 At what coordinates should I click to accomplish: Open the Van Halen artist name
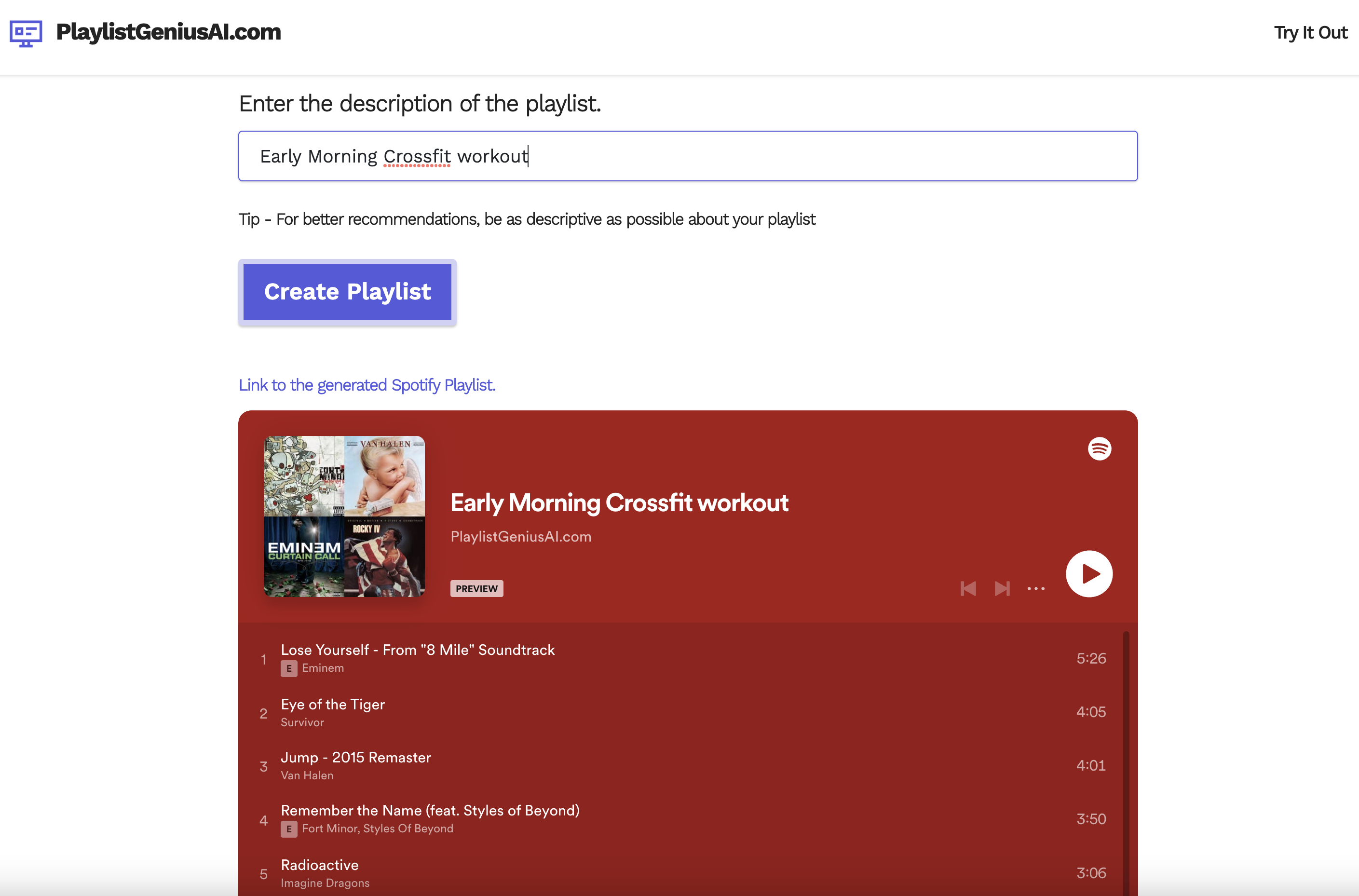point(307,775)
